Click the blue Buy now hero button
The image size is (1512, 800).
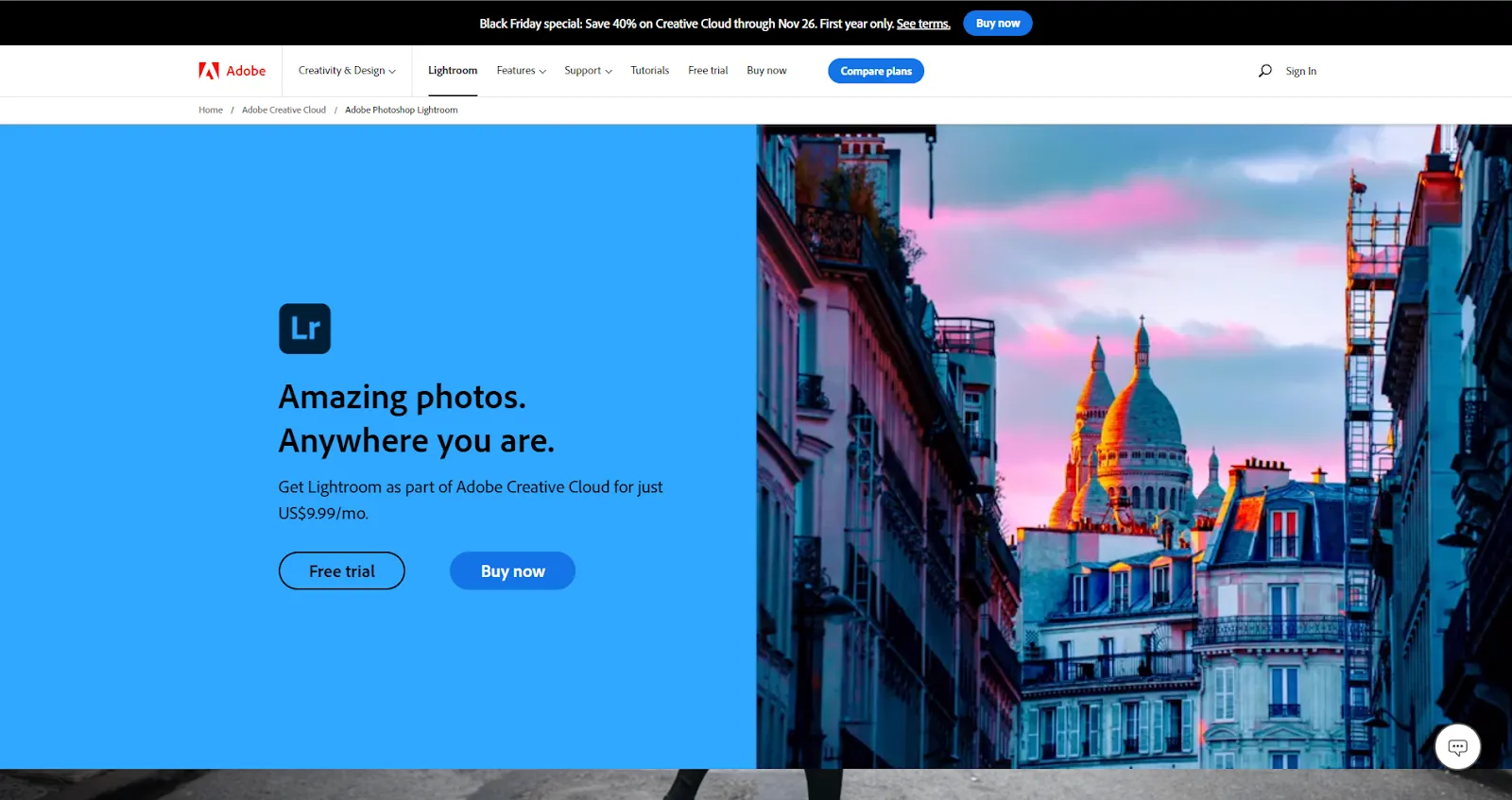pos(512,570)
